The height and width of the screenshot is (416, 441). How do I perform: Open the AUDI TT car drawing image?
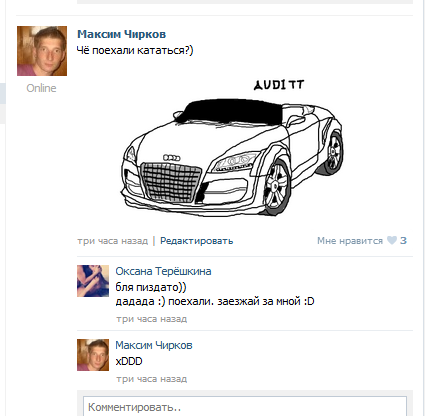(x=231, y=148)
